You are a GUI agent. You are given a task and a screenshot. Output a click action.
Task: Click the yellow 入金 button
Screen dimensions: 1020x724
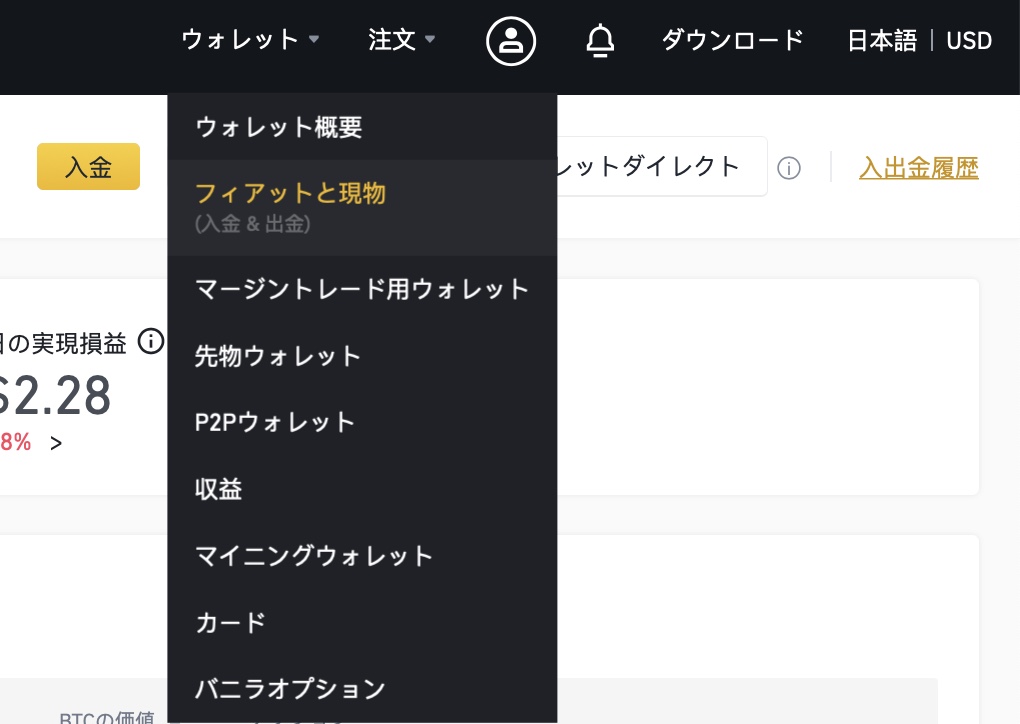pos(88,167)
